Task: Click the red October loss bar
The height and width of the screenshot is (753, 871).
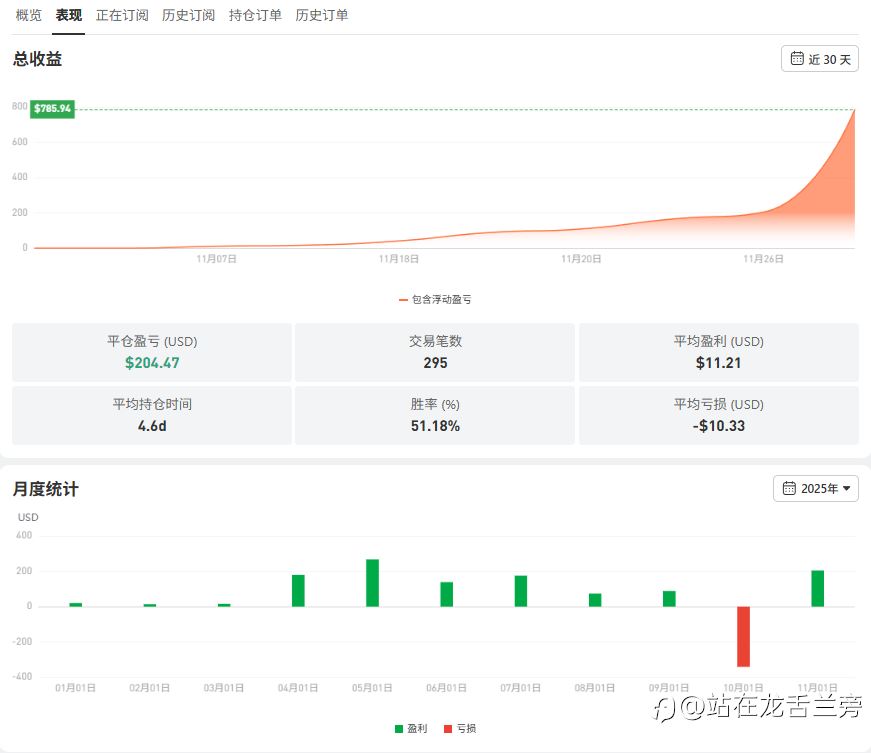Action: (743, 636)
